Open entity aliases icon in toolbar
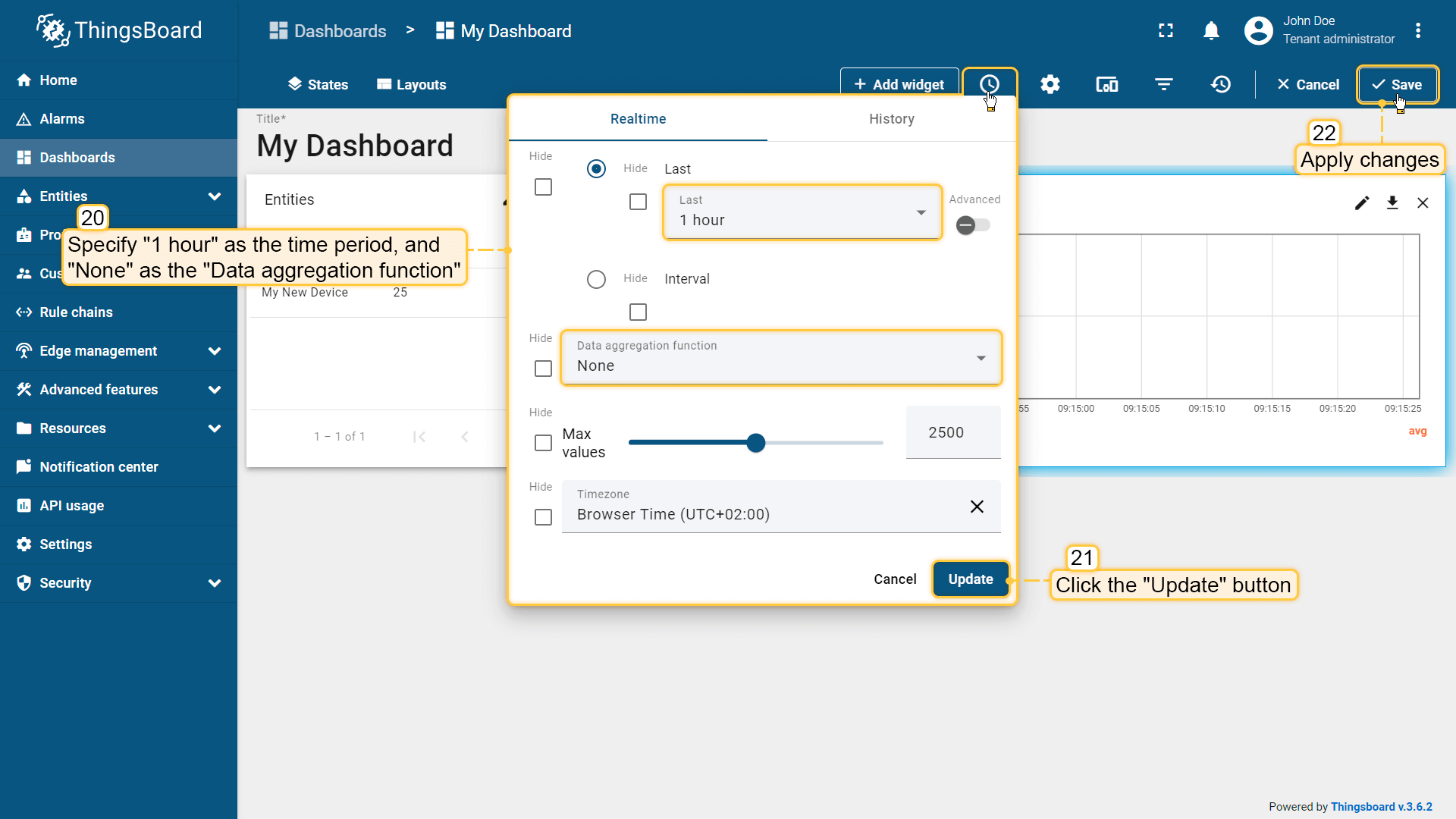 1106,84
